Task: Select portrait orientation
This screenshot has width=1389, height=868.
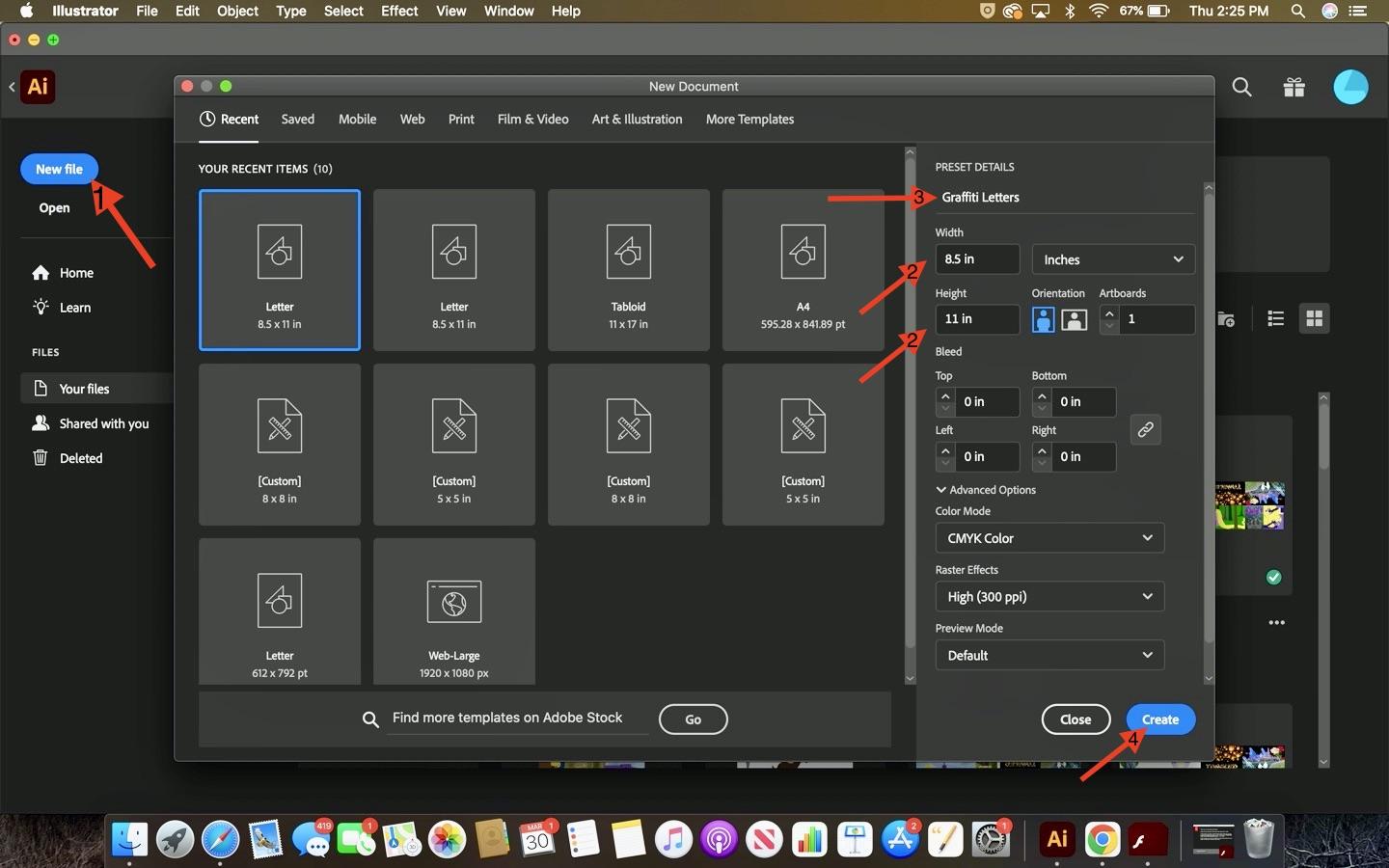Action: point(1043,319)
